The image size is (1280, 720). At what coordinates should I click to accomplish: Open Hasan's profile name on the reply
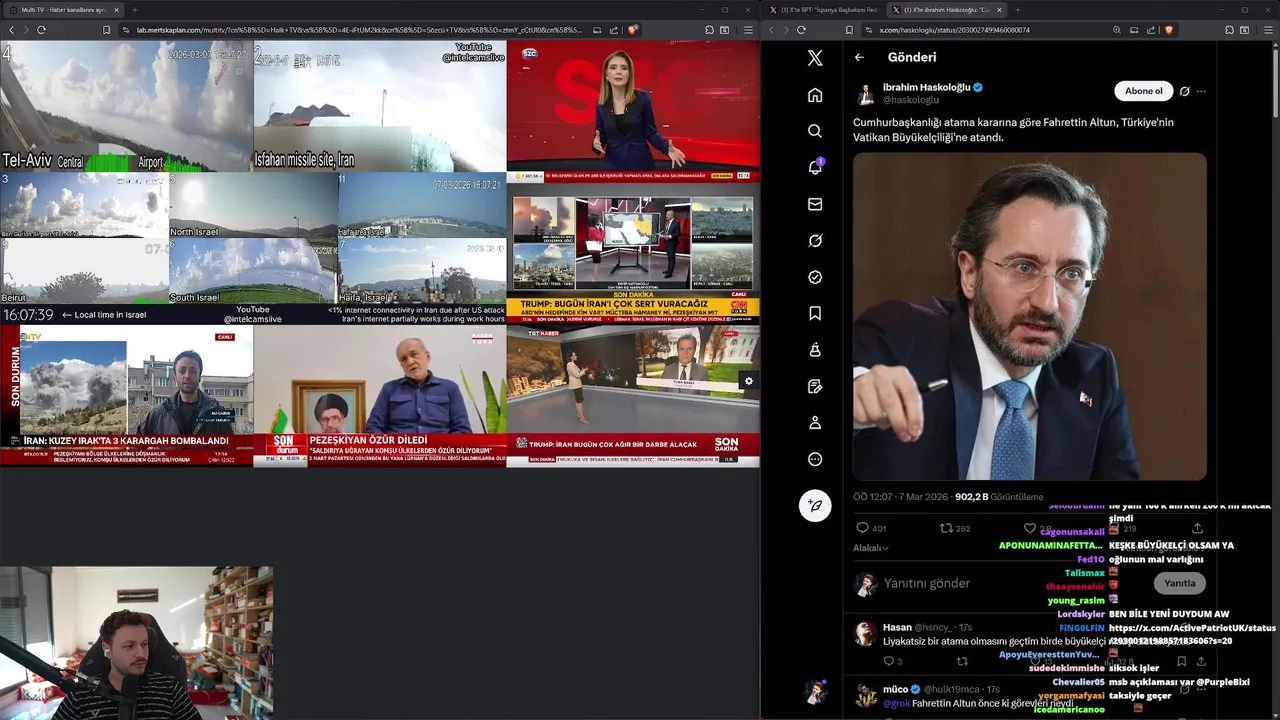tap(897, 627)
